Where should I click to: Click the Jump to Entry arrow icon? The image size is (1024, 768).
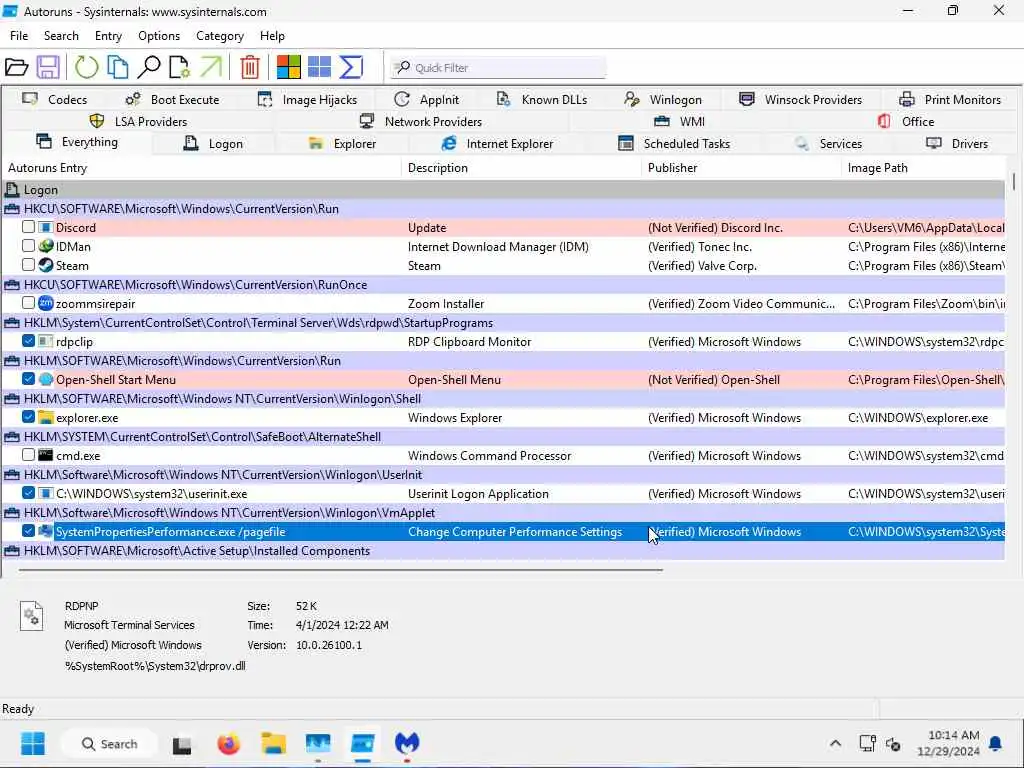[x=211, y=67]
